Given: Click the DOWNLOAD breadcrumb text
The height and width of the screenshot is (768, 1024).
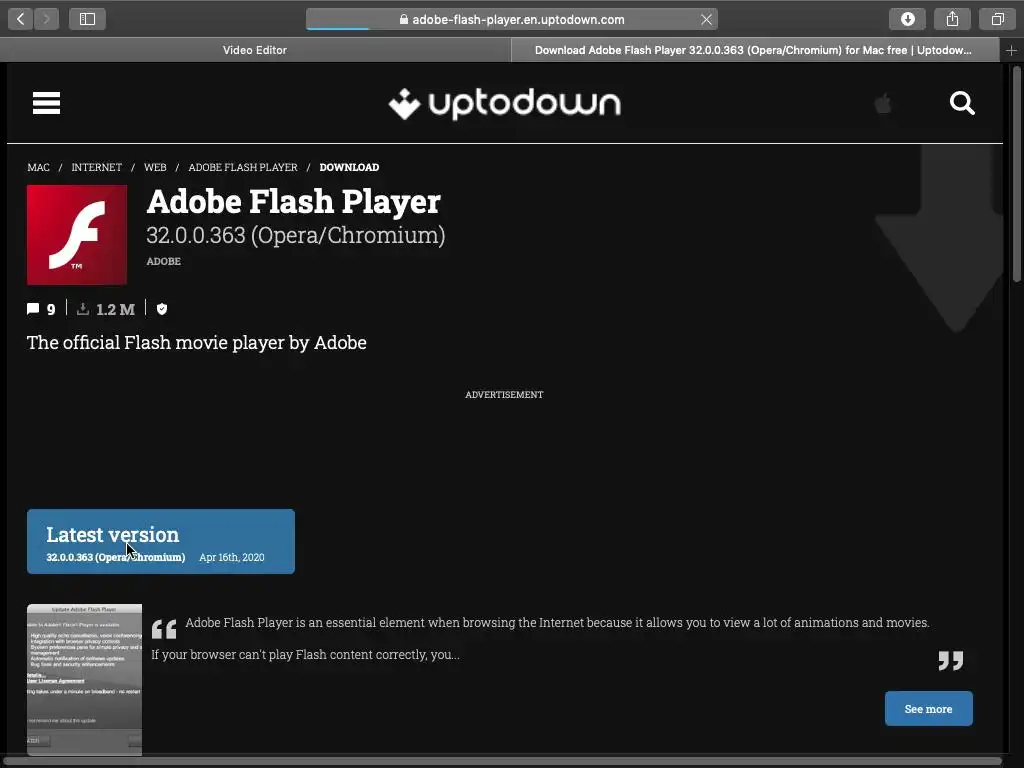Looking at the screenshot, I should 349,167.
